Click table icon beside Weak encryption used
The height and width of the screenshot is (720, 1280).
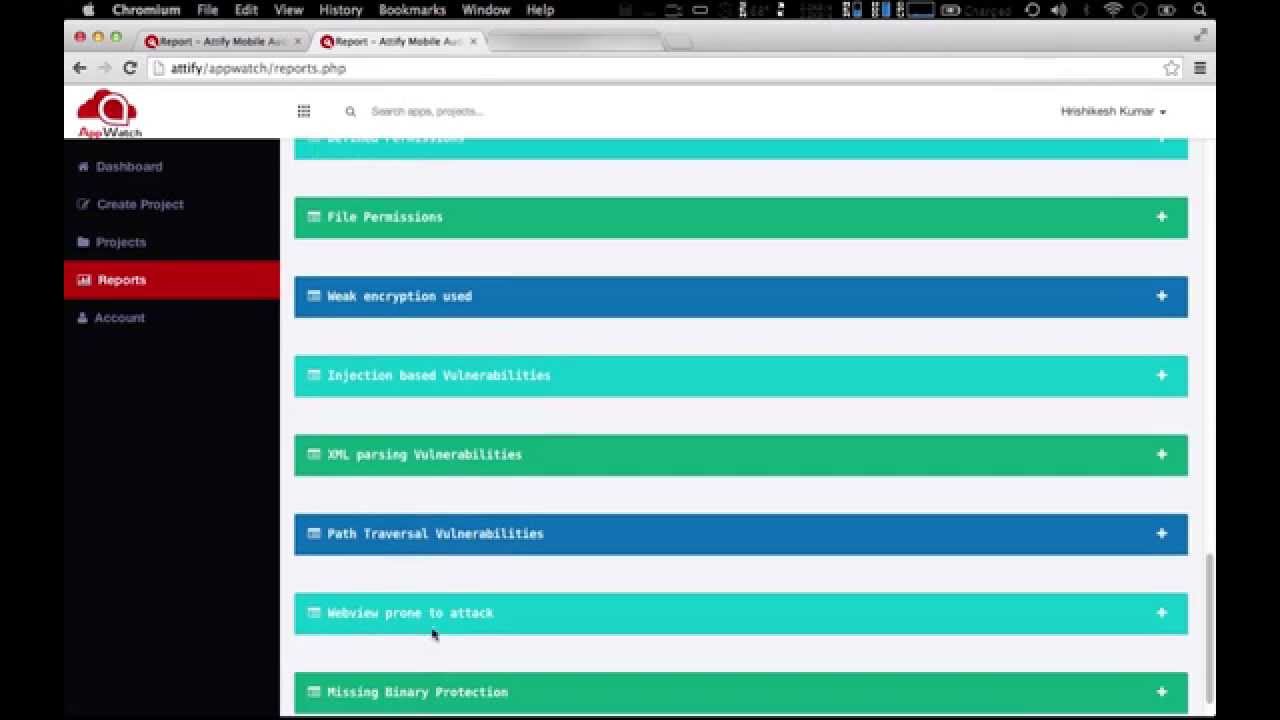click(314, 296)
